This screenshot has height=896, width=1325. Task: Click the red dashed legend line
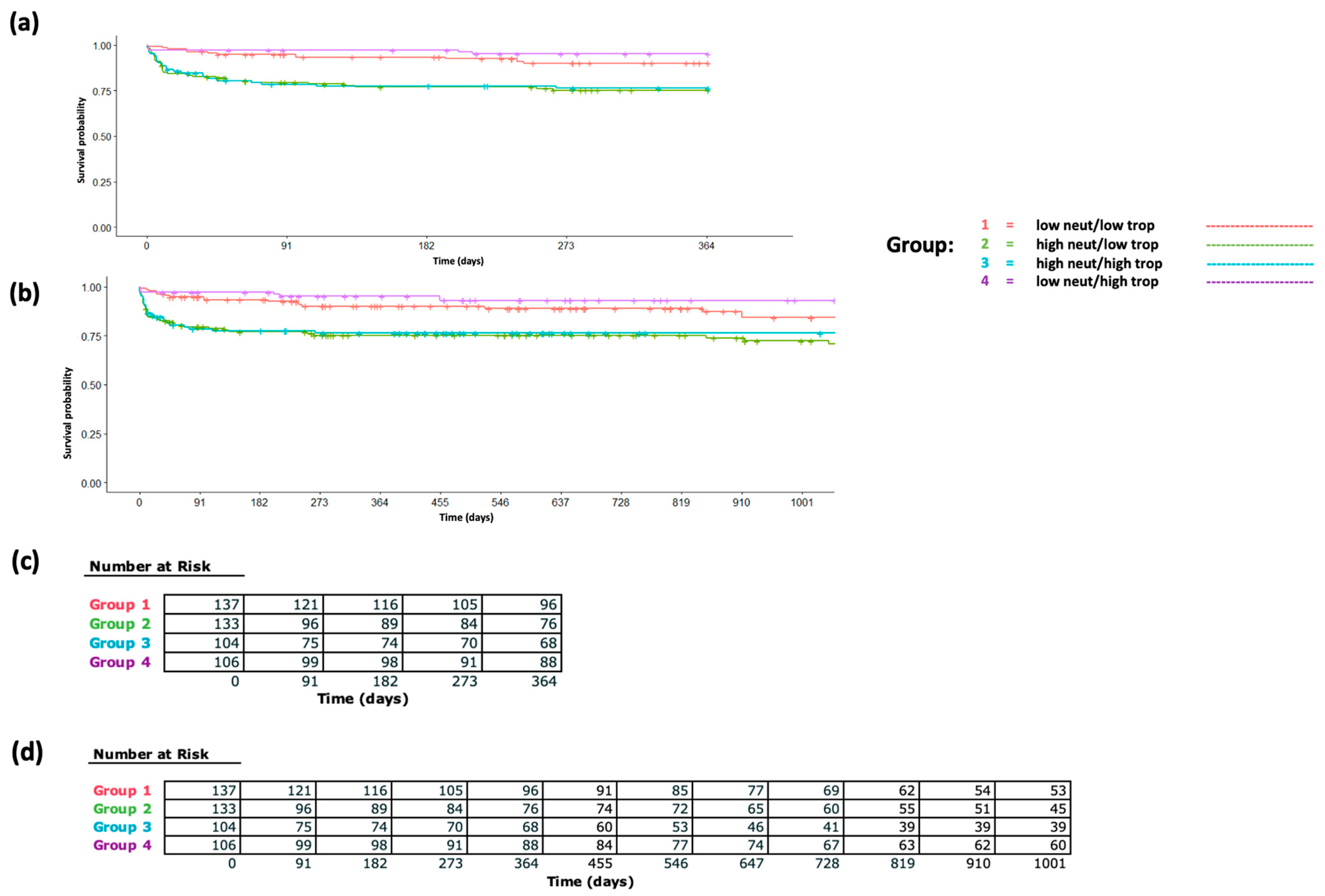tap(1259, 226)
